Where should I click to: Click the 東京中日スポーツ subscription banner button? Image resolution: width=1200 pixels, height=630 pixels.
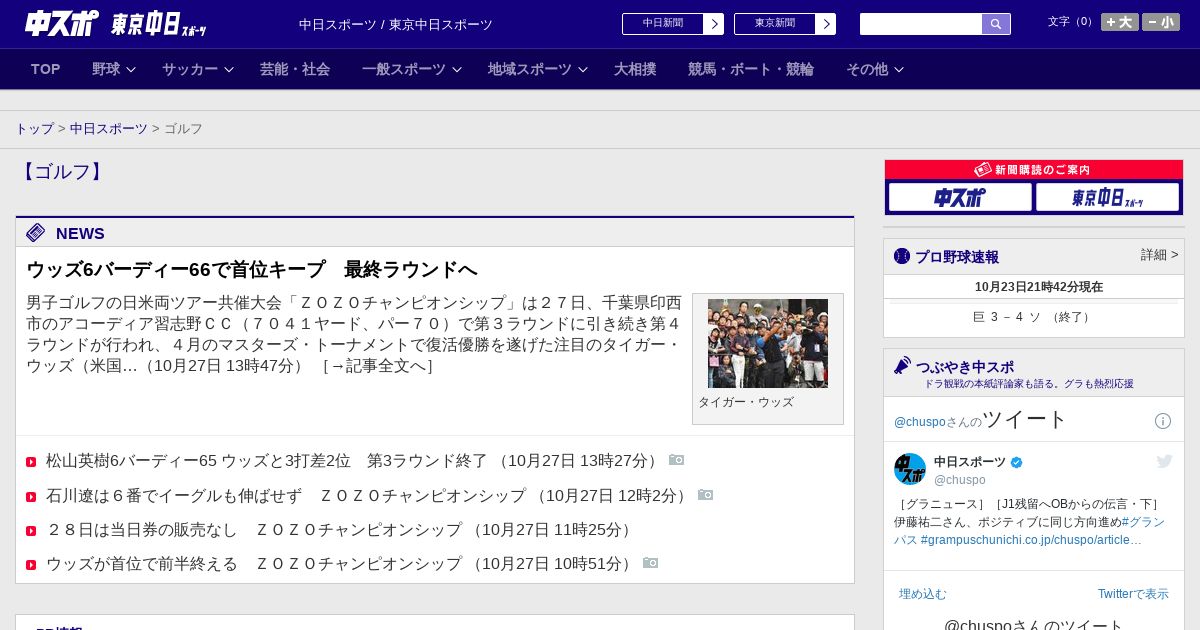(1107, 197)
